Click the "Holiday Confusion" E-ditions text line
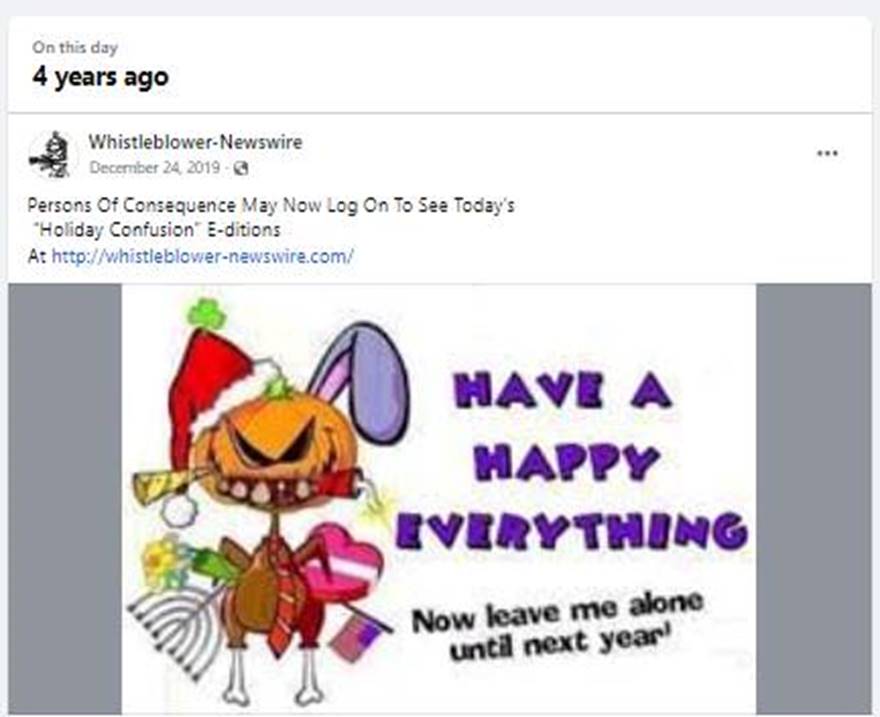Viewport: 880px width, 717px height. click(155, 230)
